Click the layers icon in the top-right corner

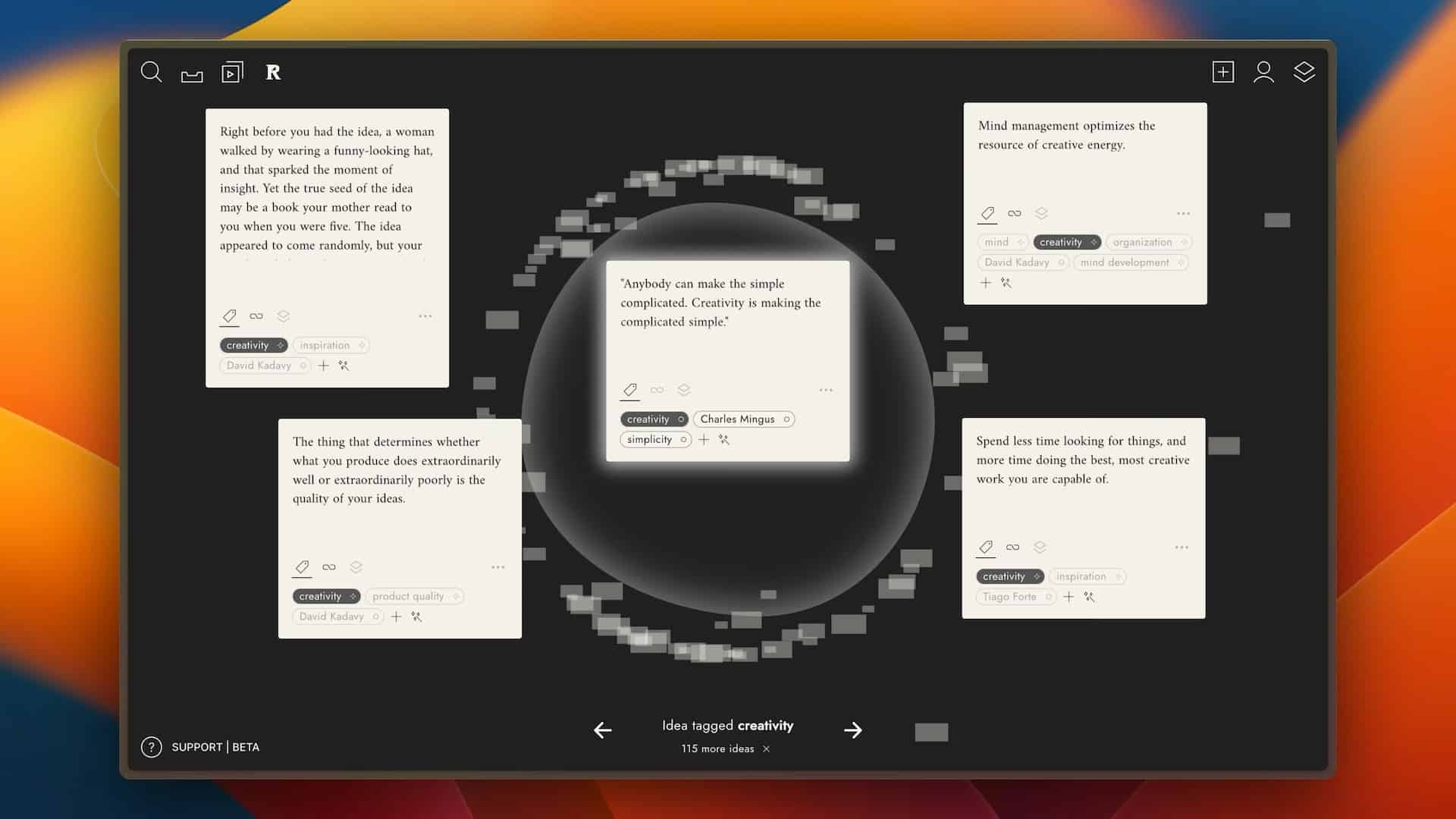[1305, 72]
